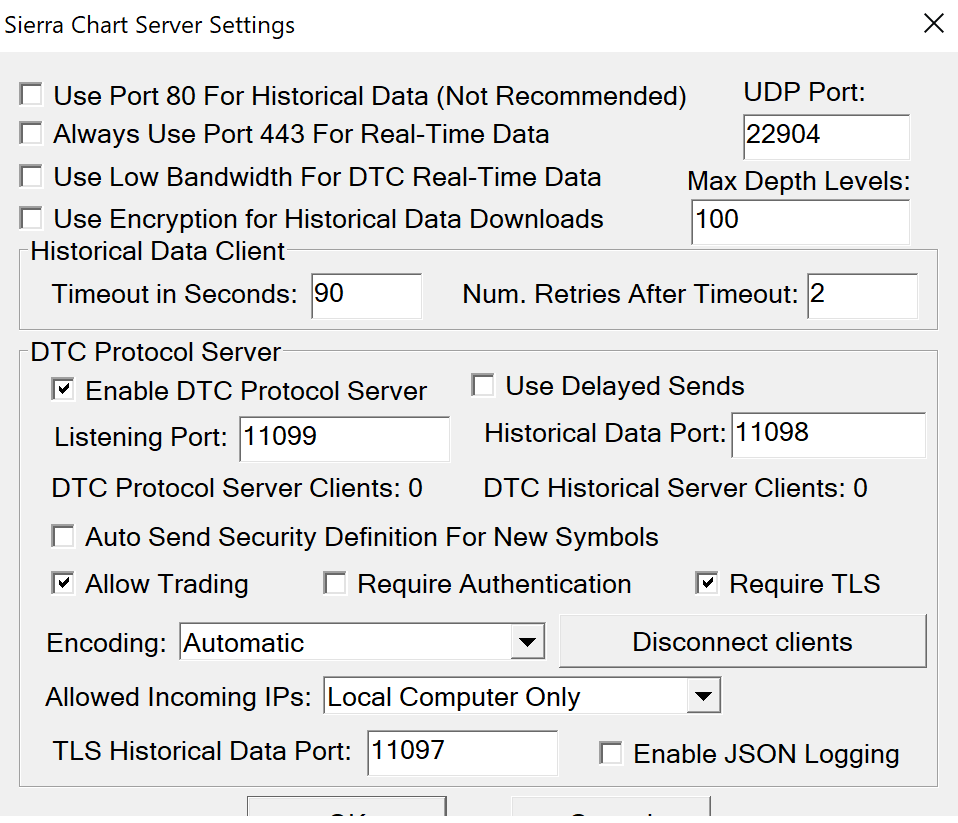This screenshot has width=958, height=823.
Task: Close the Sierra Chart Server Settings dialog
Action: tap(934, 24)
